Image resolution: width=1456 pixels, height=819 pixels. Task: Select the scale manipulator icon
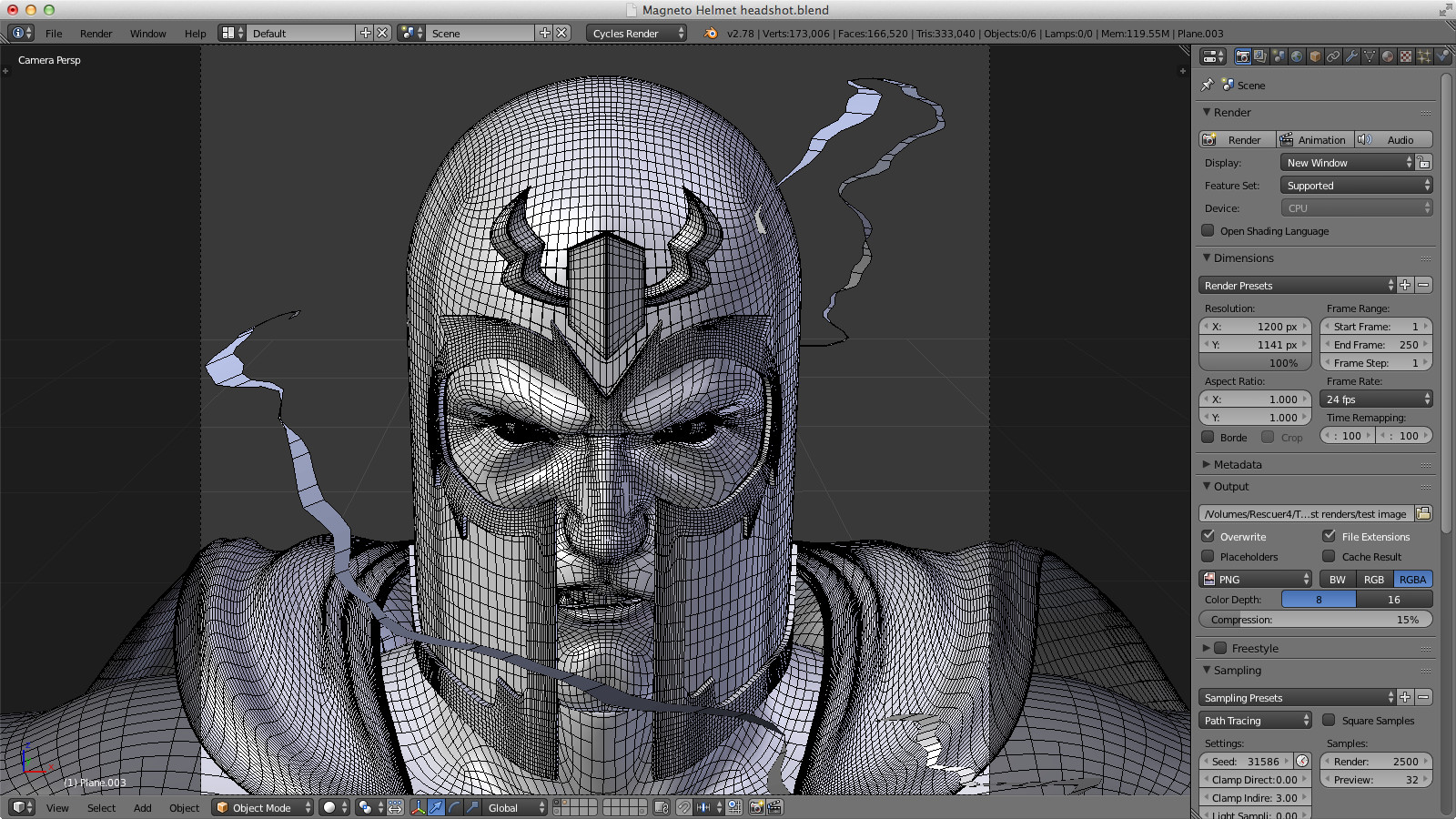click(x=472, y=807)
